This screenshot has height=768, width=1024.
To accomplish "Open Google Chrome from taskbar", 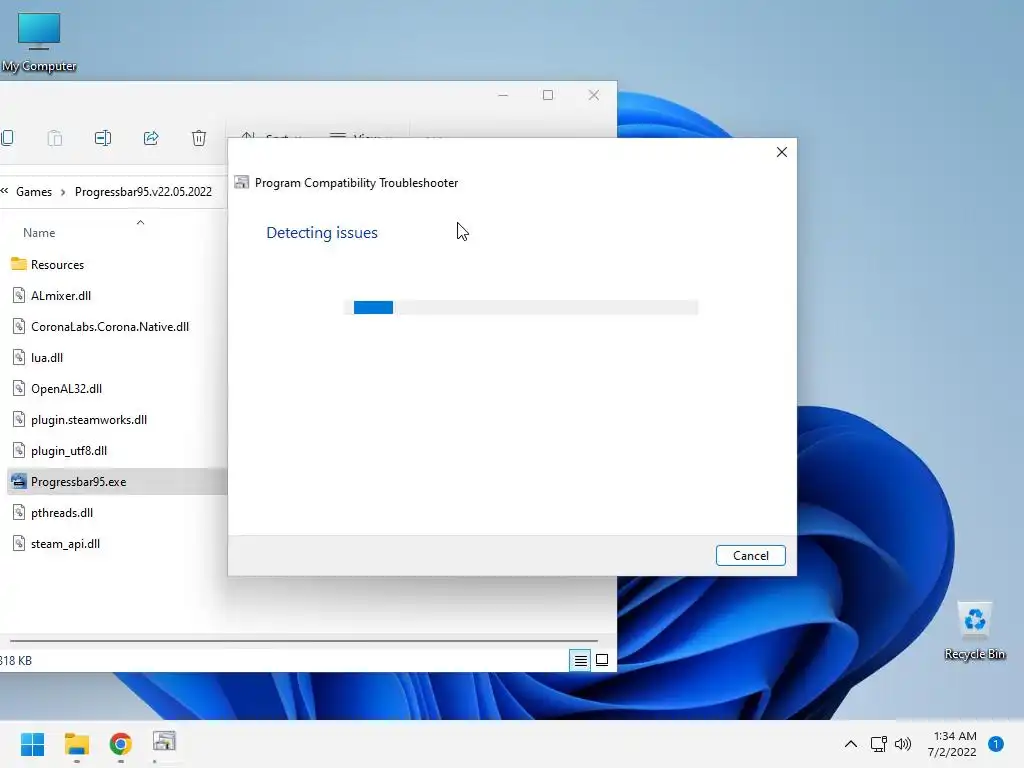I will click(120, 744).
